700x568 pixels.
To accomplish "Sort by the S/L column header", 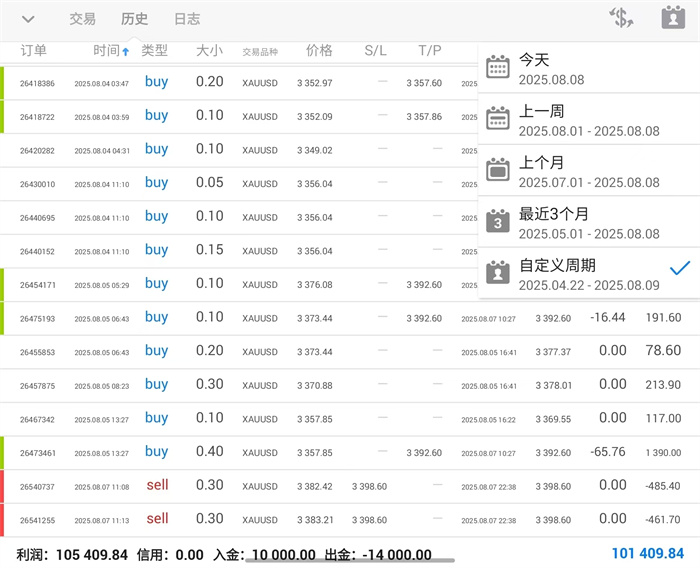I will (x=375, y=50).
